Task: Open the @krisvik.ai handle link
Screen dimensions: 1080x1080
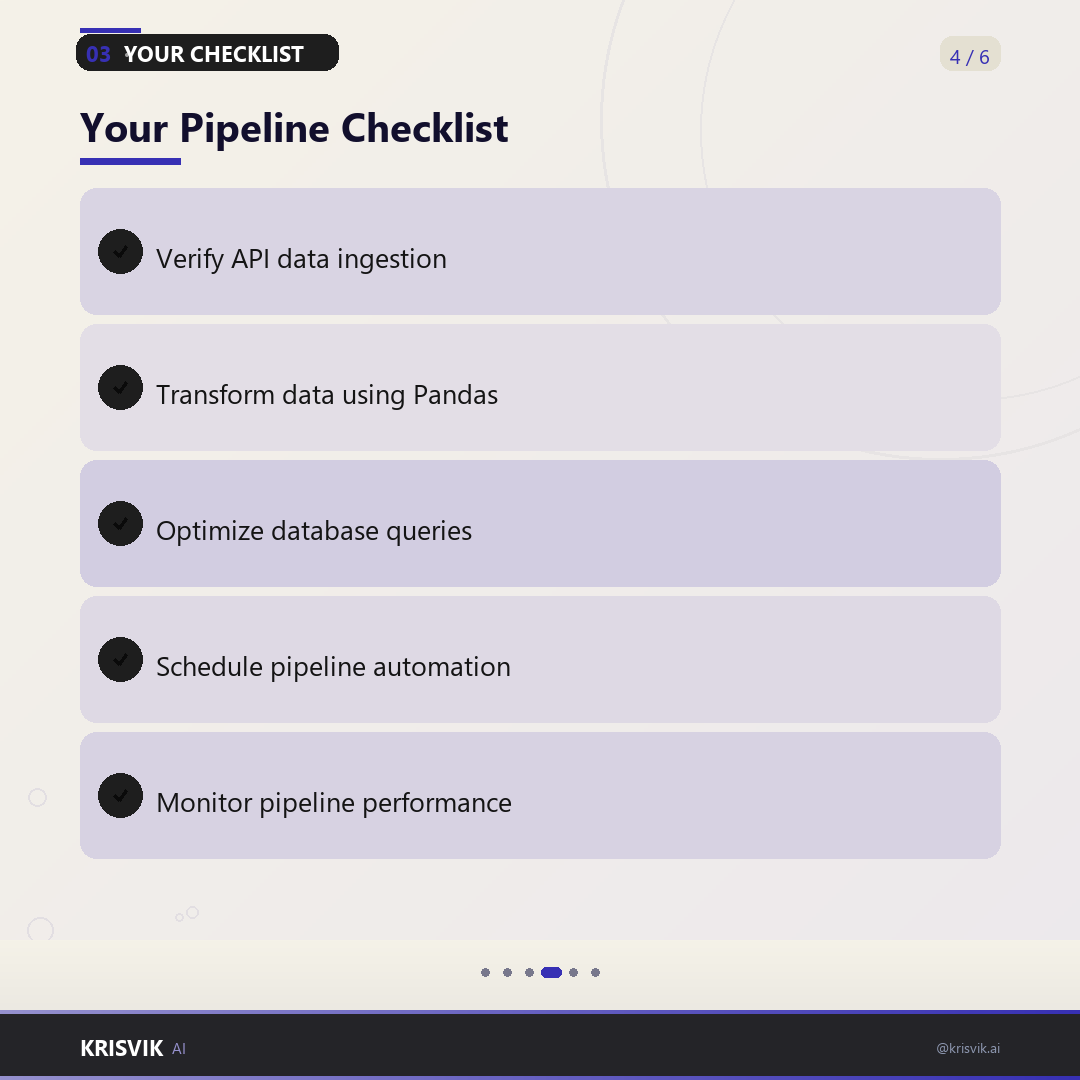Action: [x=968, y=1048]
